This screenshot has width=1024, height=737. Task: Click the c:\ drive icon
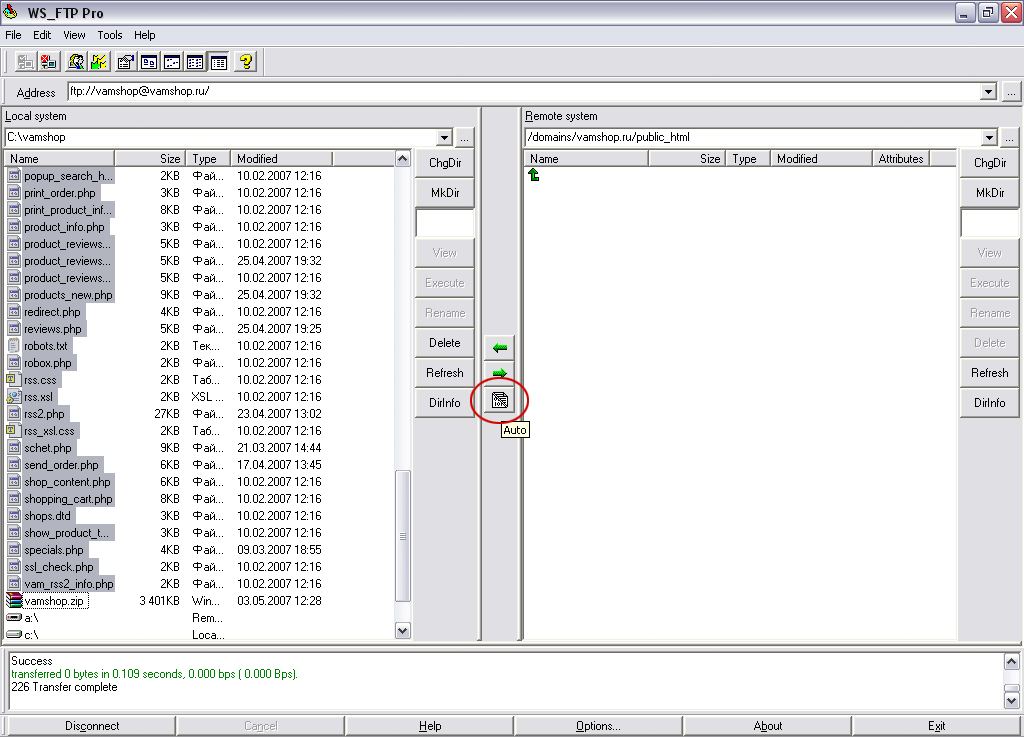point(14,635)
